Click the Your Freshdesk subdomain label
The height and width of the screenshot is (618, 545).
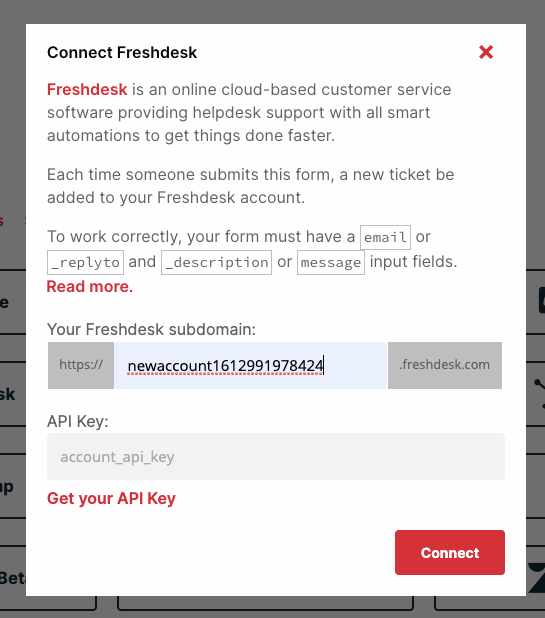coord(151,329)
